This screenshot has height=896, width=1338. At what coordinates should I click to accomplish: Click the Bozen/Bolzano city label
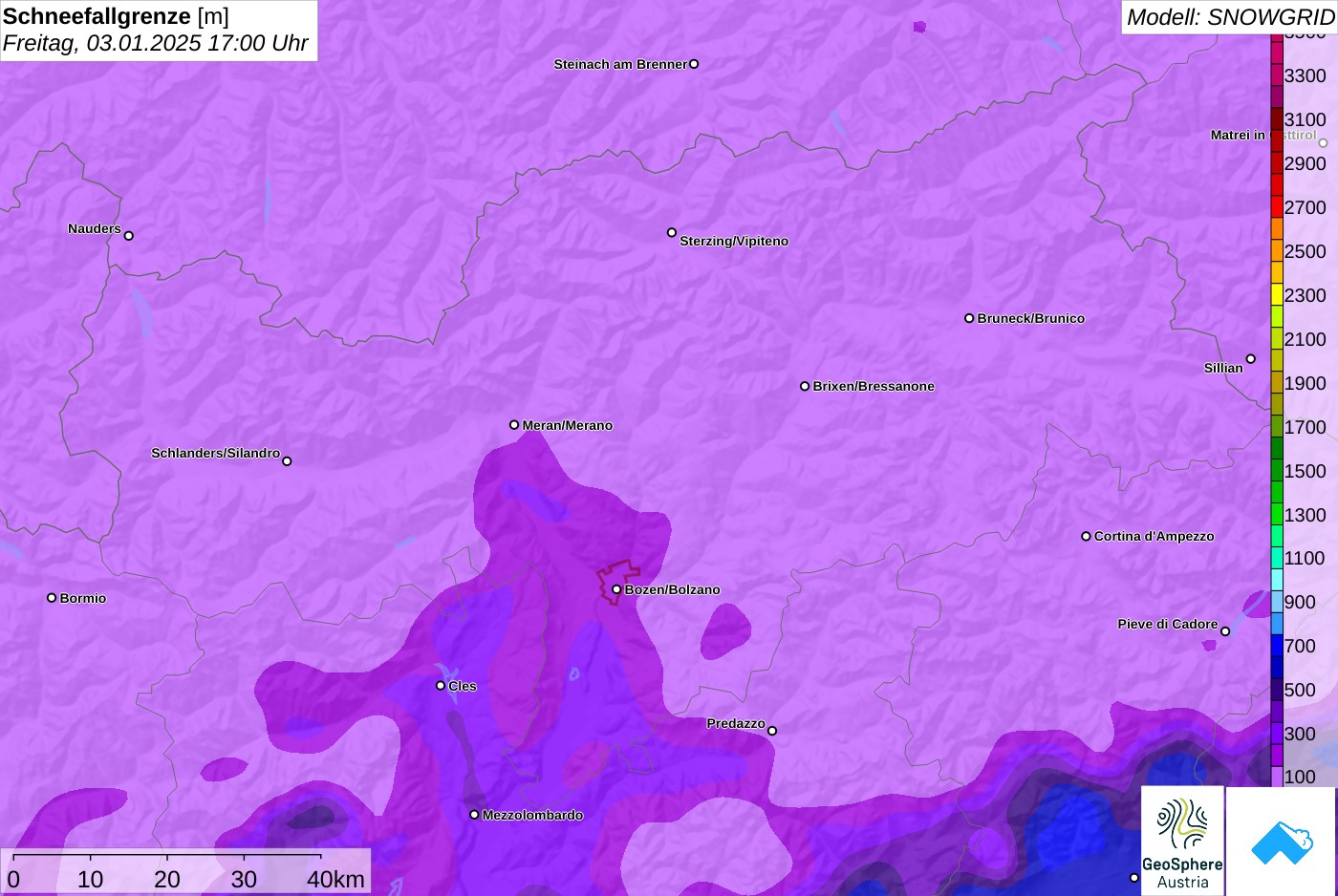tap(673, 589)
